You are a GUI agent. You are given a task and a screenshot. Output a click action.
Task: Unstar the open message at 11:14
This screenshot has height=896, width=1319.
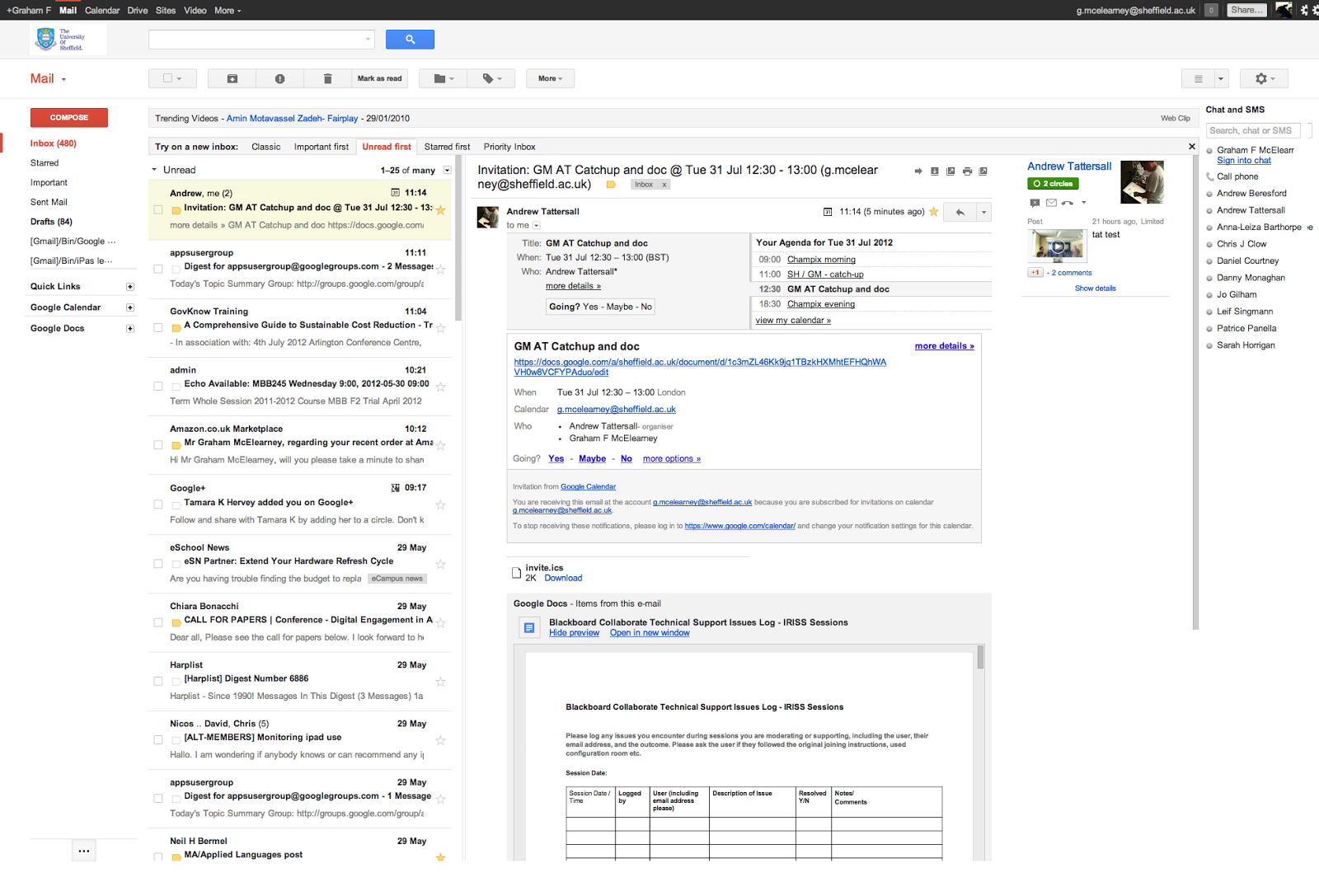[934, 212]
